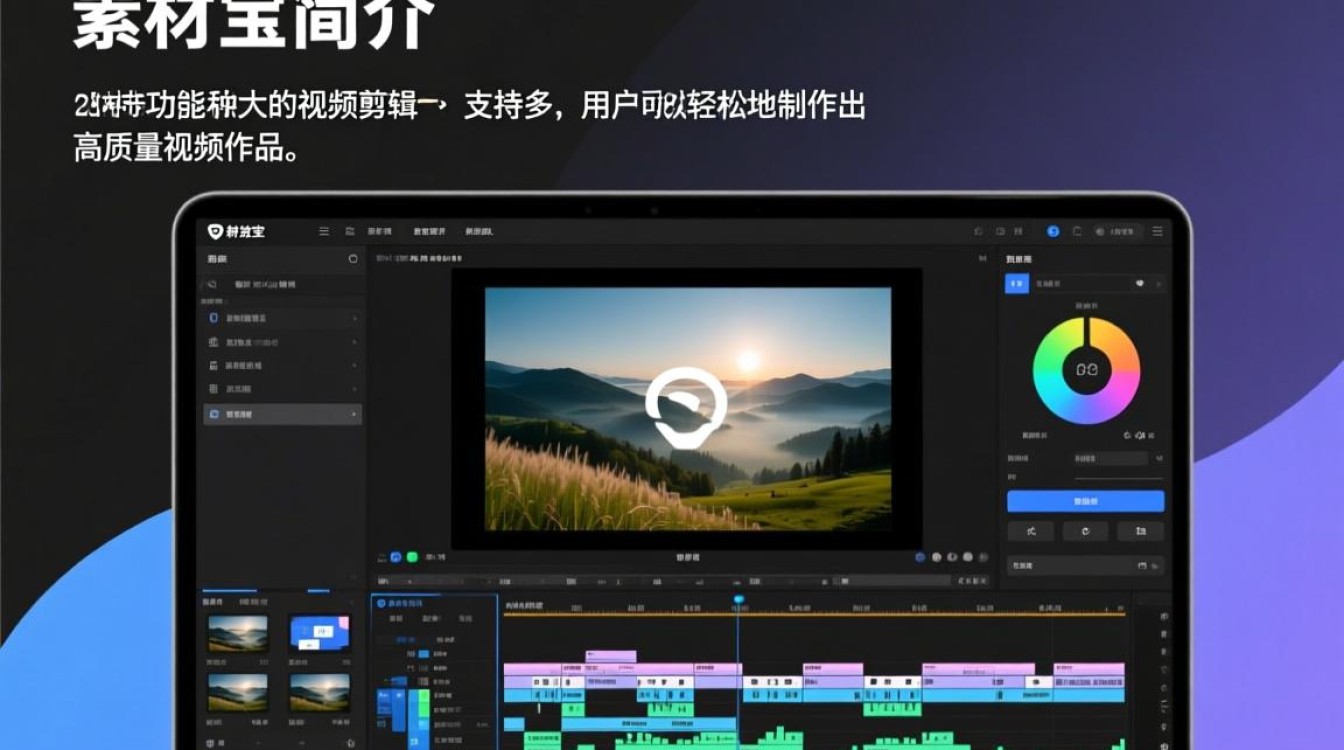The width and height of the screenshot is (1344, 750).
Task: Click the rightmost icon button under the blue button
Action: click(1141, 531)
